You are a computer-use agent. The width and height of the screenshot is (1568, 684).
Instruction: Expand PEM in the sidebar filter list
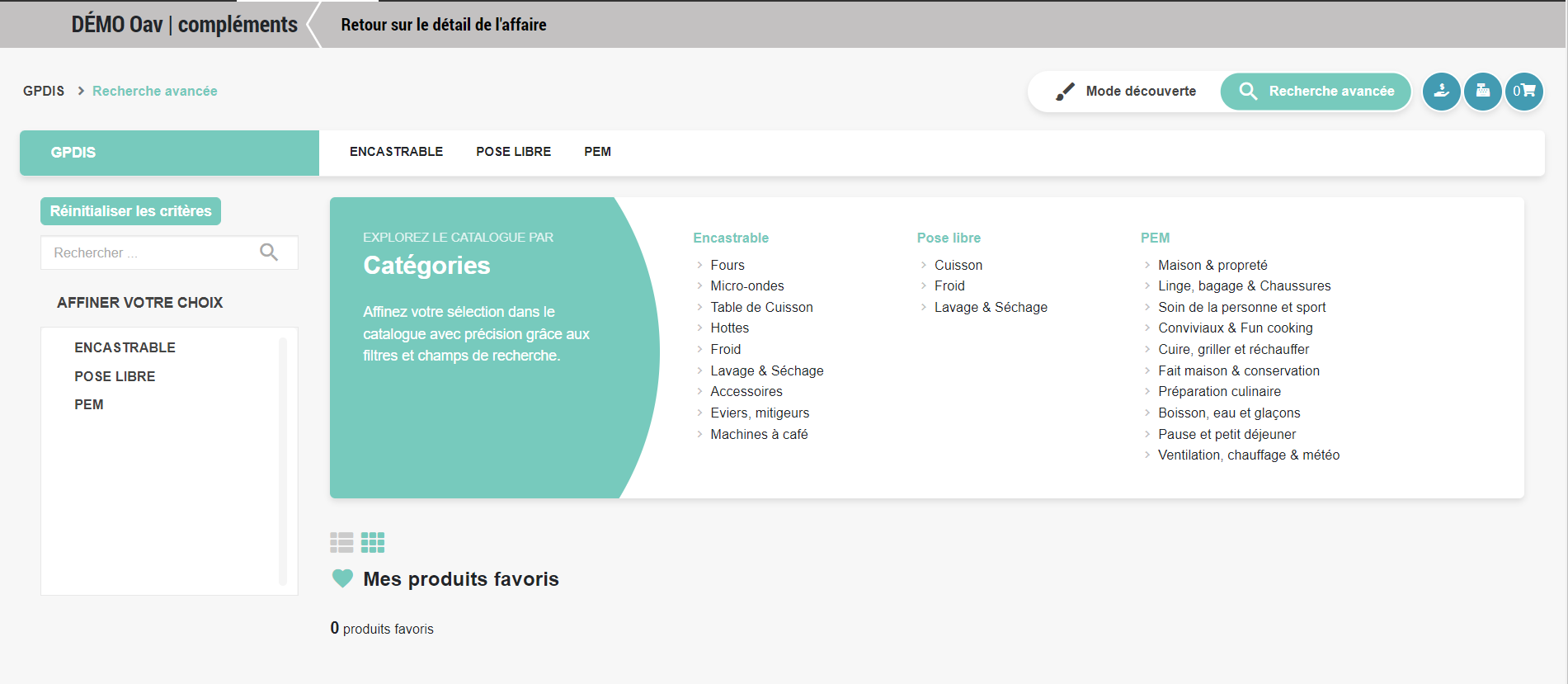pyautogui.click(x=89, y=404)
